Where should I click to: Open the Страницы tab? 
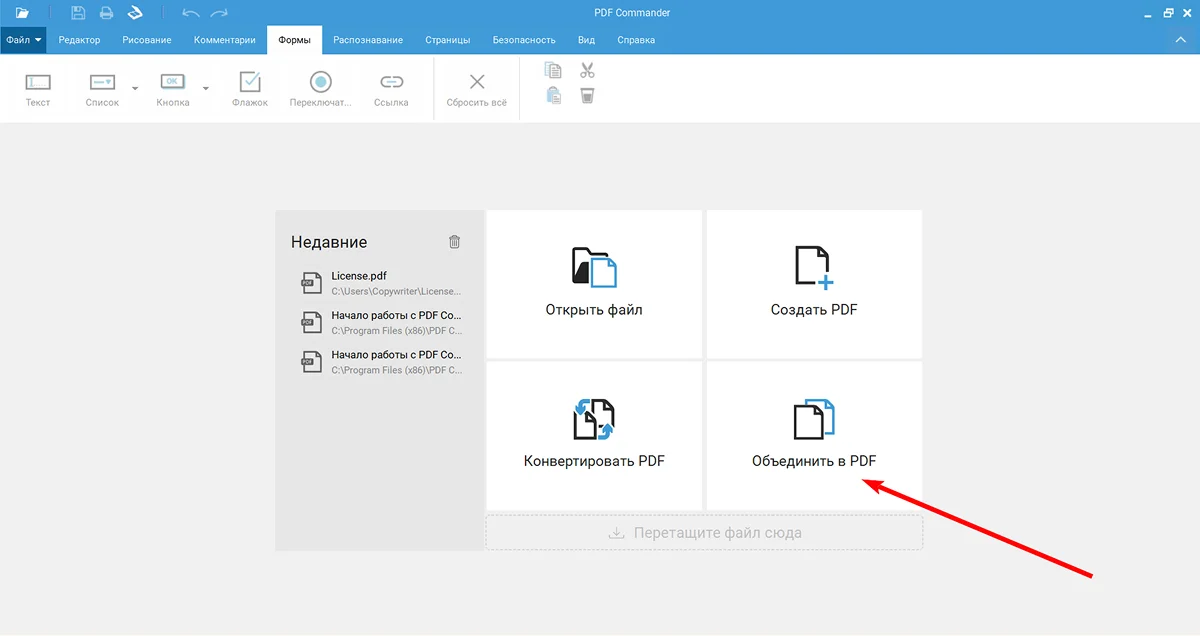pos(448,40)
